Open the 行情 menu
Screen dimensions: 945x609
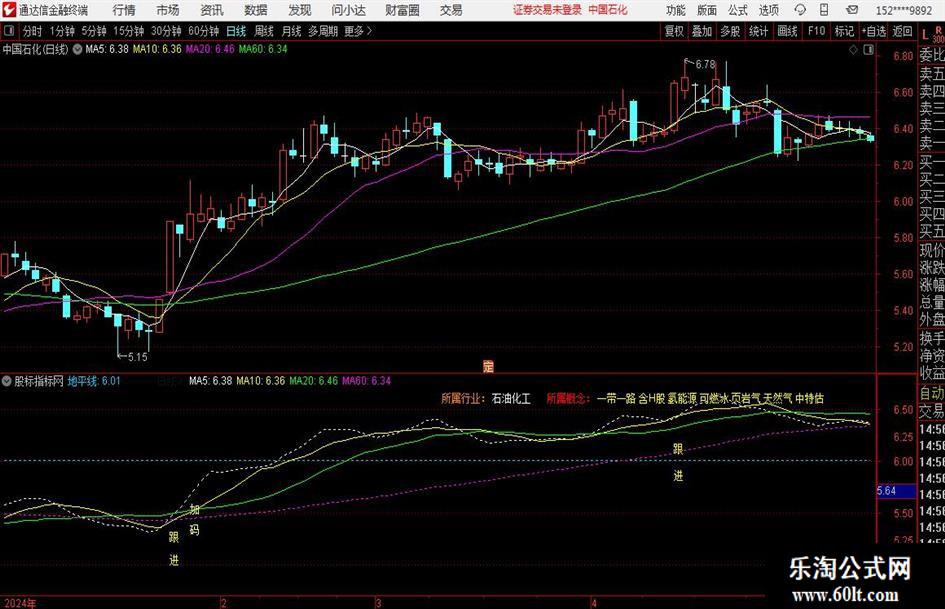[124, 10]
